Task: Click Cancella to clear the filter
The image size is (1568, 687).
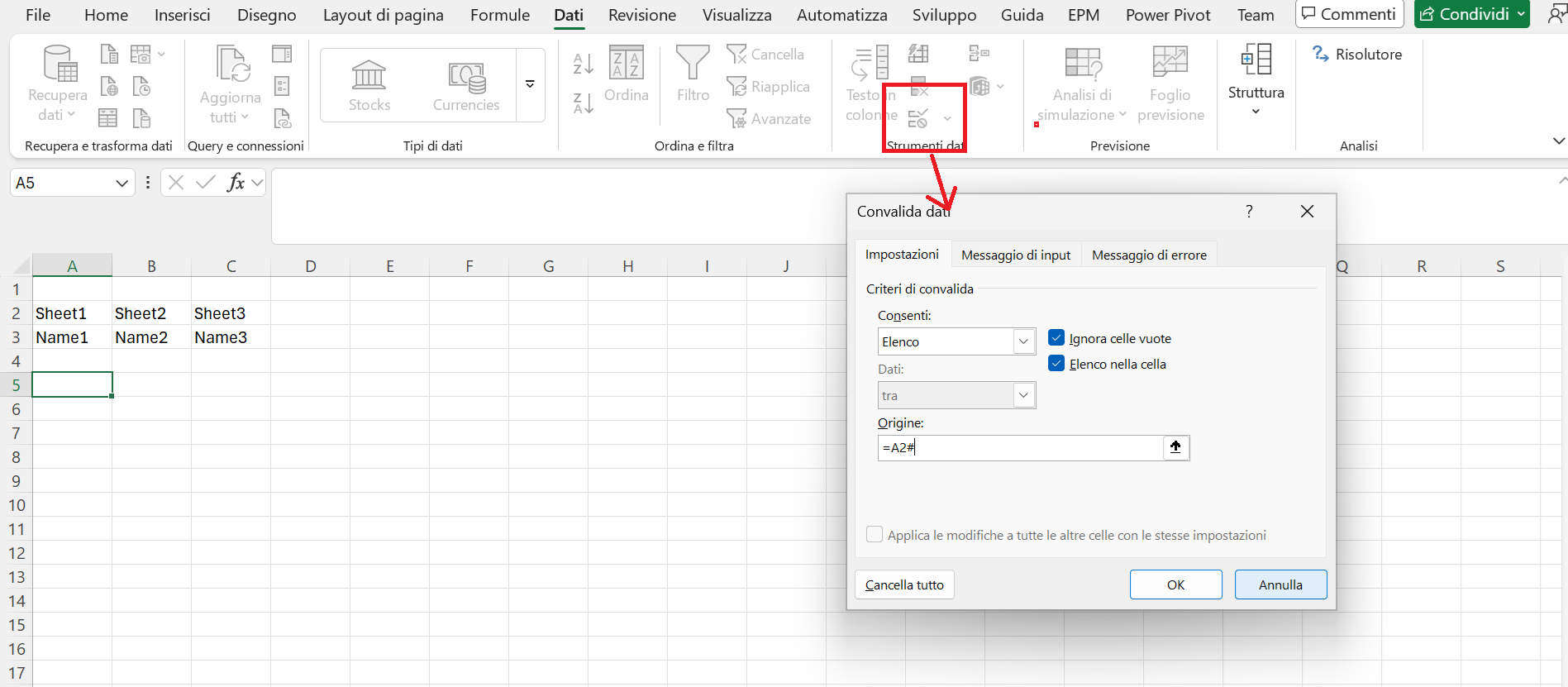Action: [765, 55]
